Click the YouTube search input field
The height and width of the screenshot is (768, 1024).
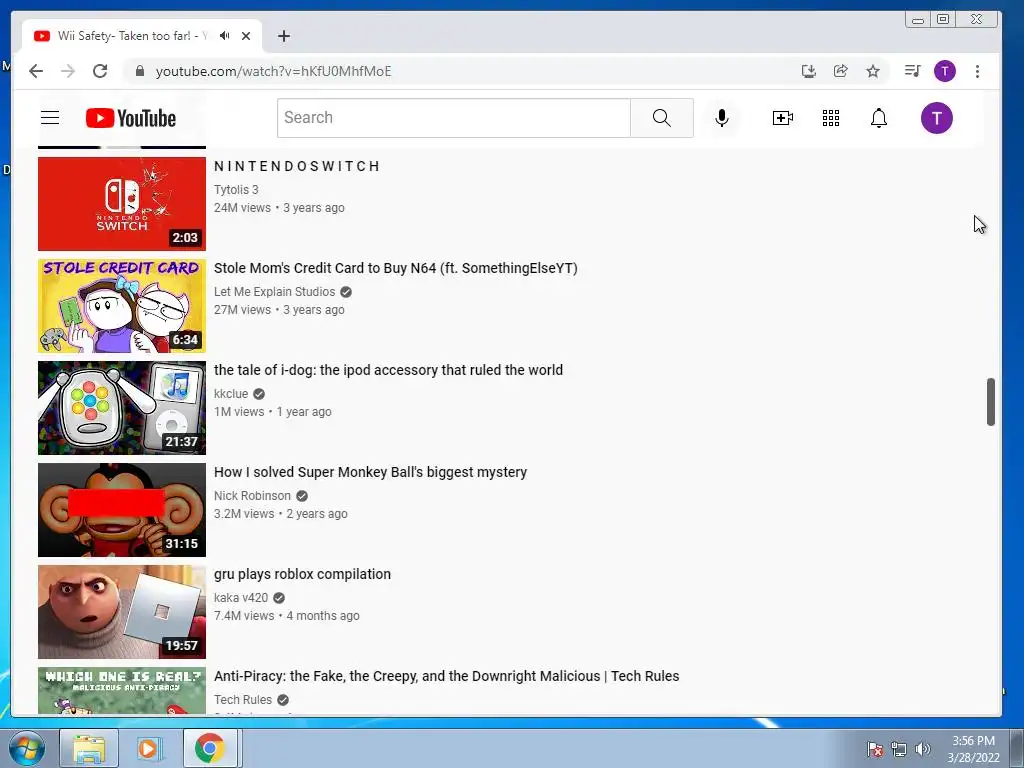(454, 118)
